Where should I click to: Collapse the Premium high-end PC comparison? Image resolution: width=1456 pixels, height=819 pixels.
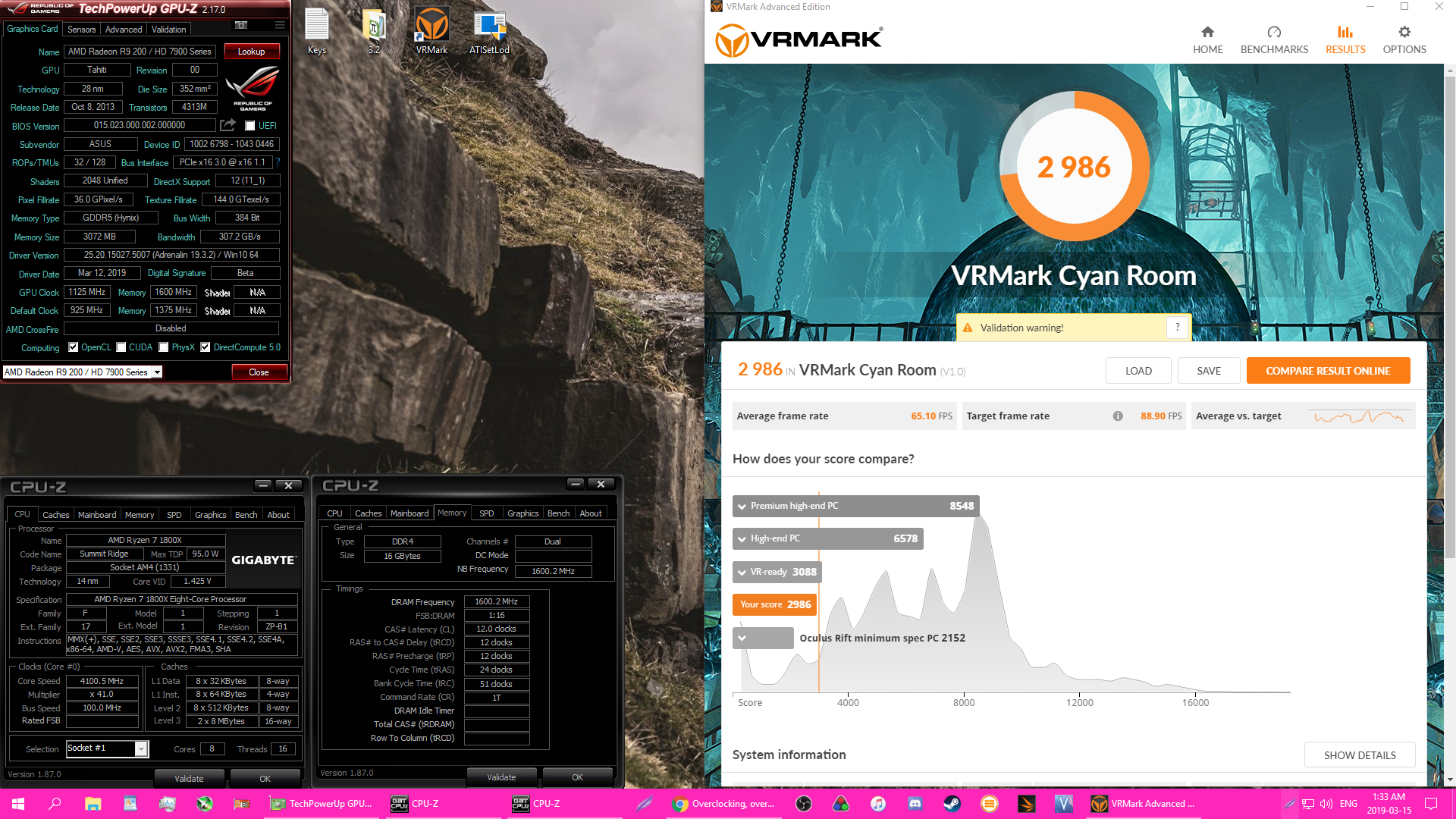click(x=742, y=506)
